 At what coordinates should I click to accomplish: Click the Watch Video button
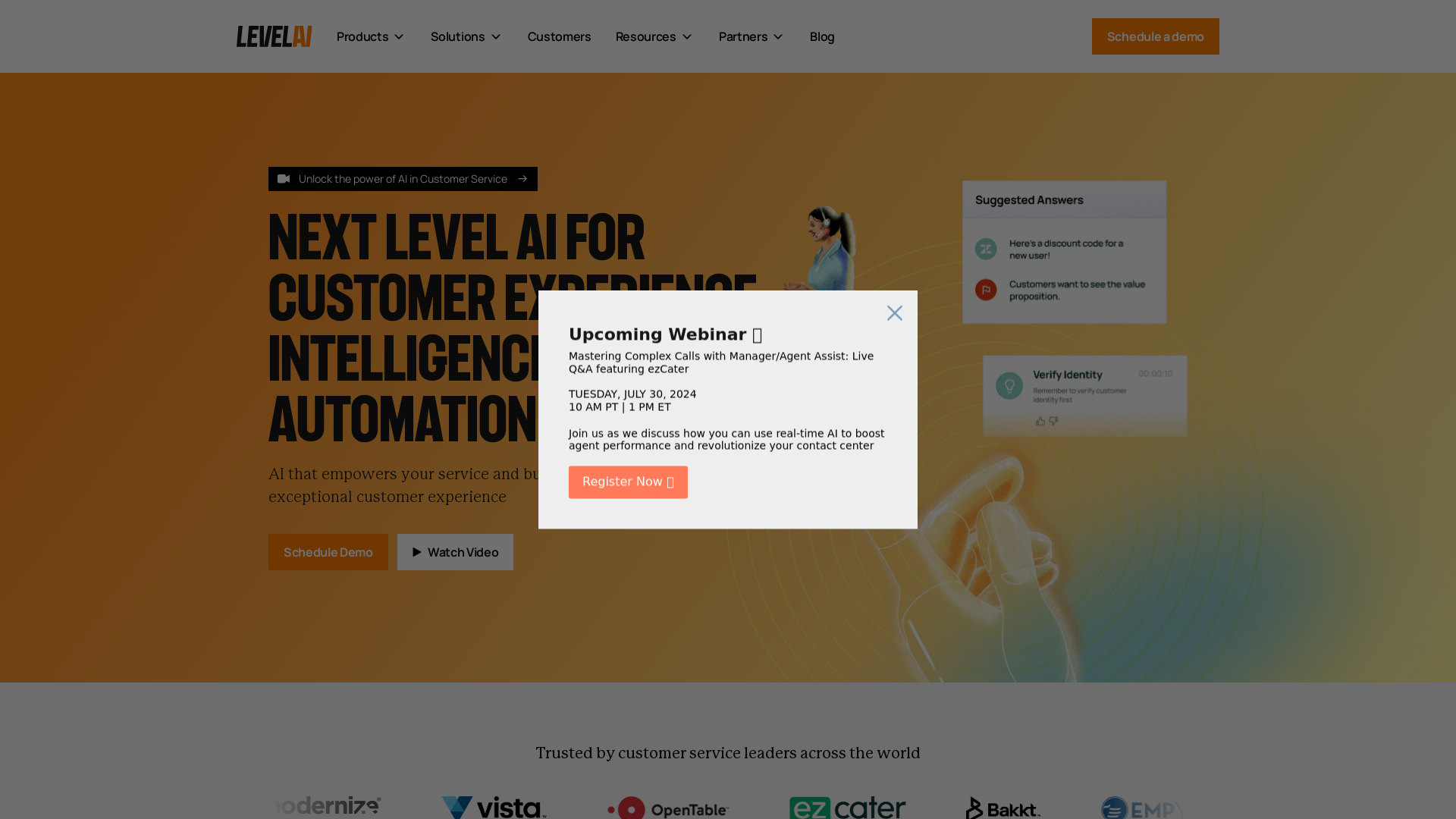click(455, 552)
